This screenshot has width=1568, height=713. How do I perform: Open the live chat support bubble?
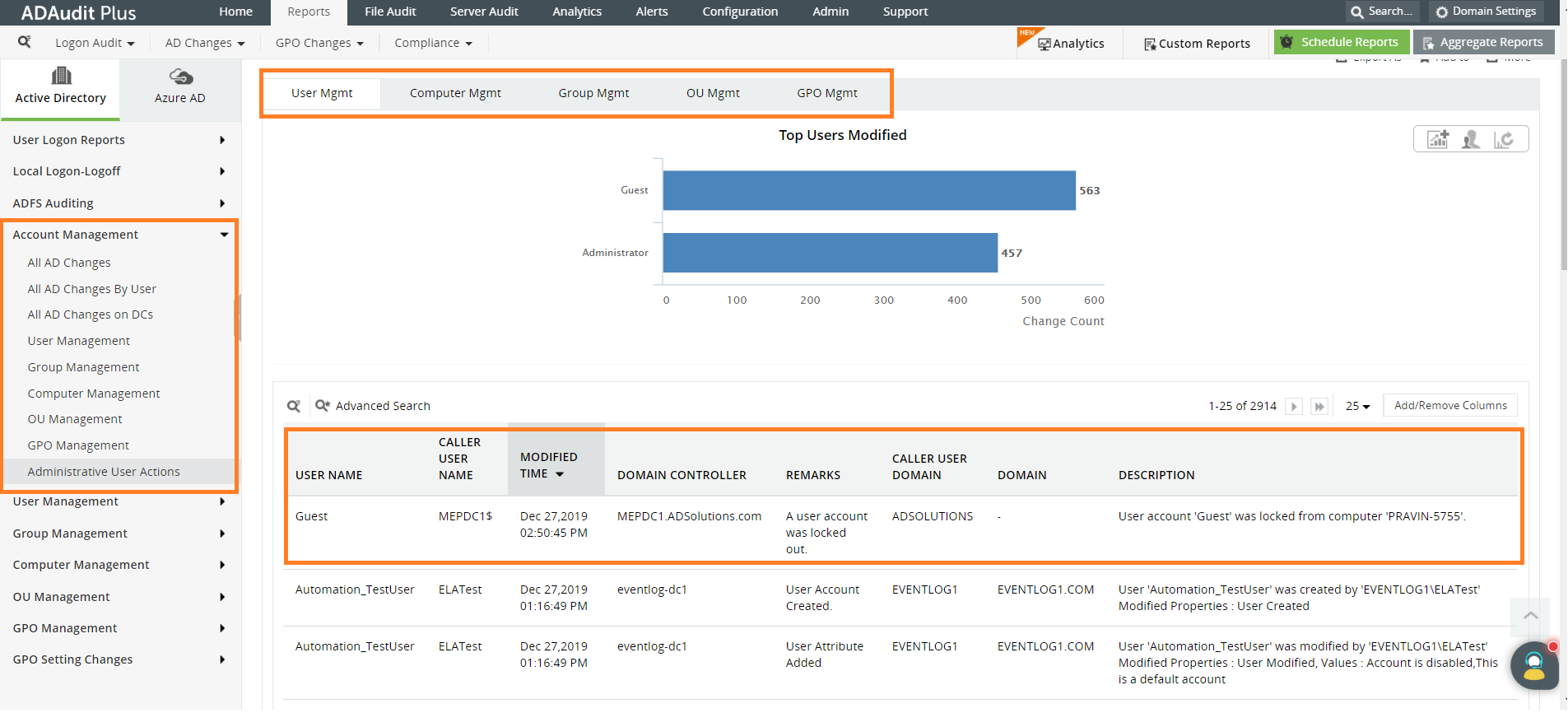pyautogui.click(x=1534, y=665)
